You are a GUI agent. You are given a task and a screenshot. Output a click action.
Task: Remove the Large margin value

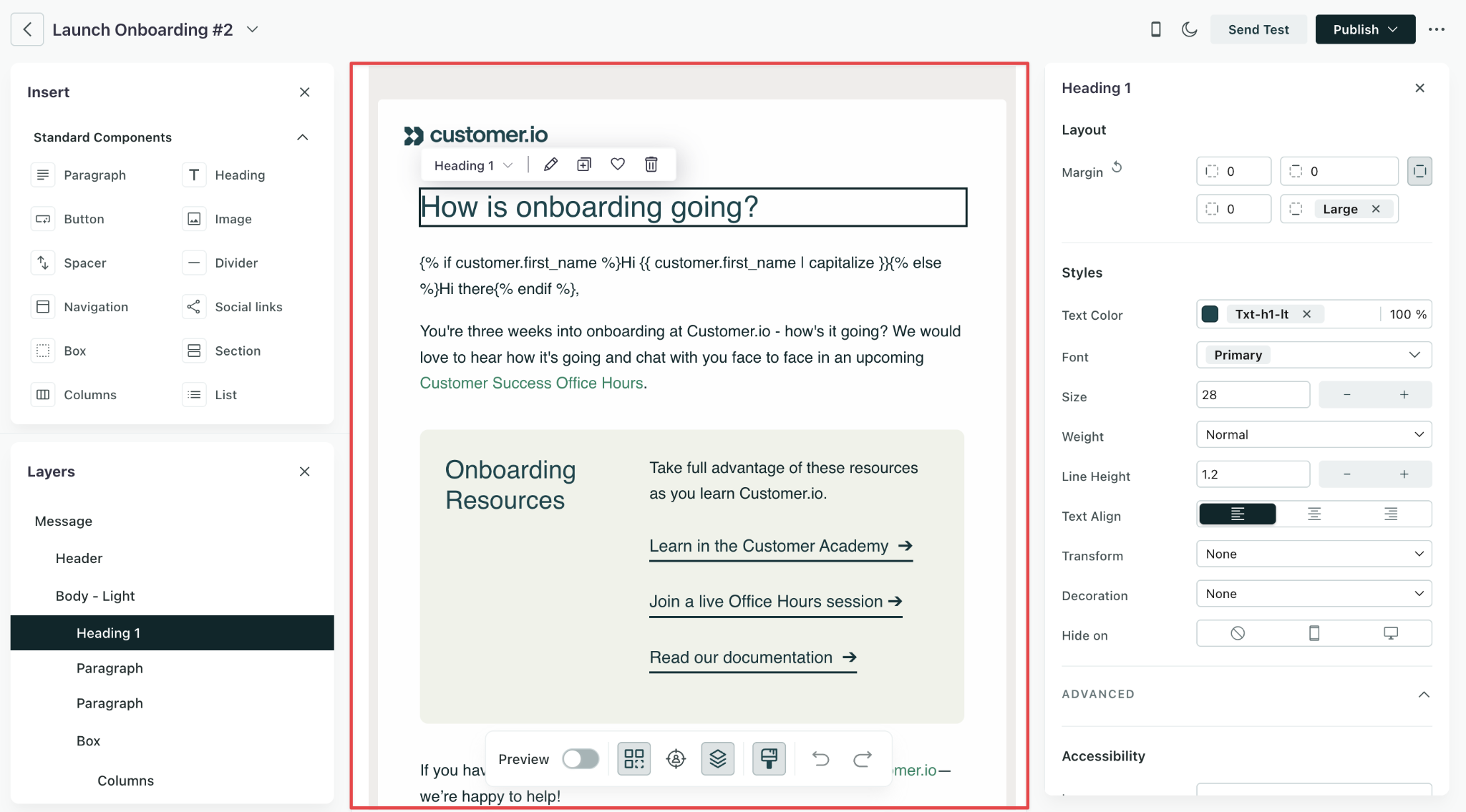click(1376, 209)
